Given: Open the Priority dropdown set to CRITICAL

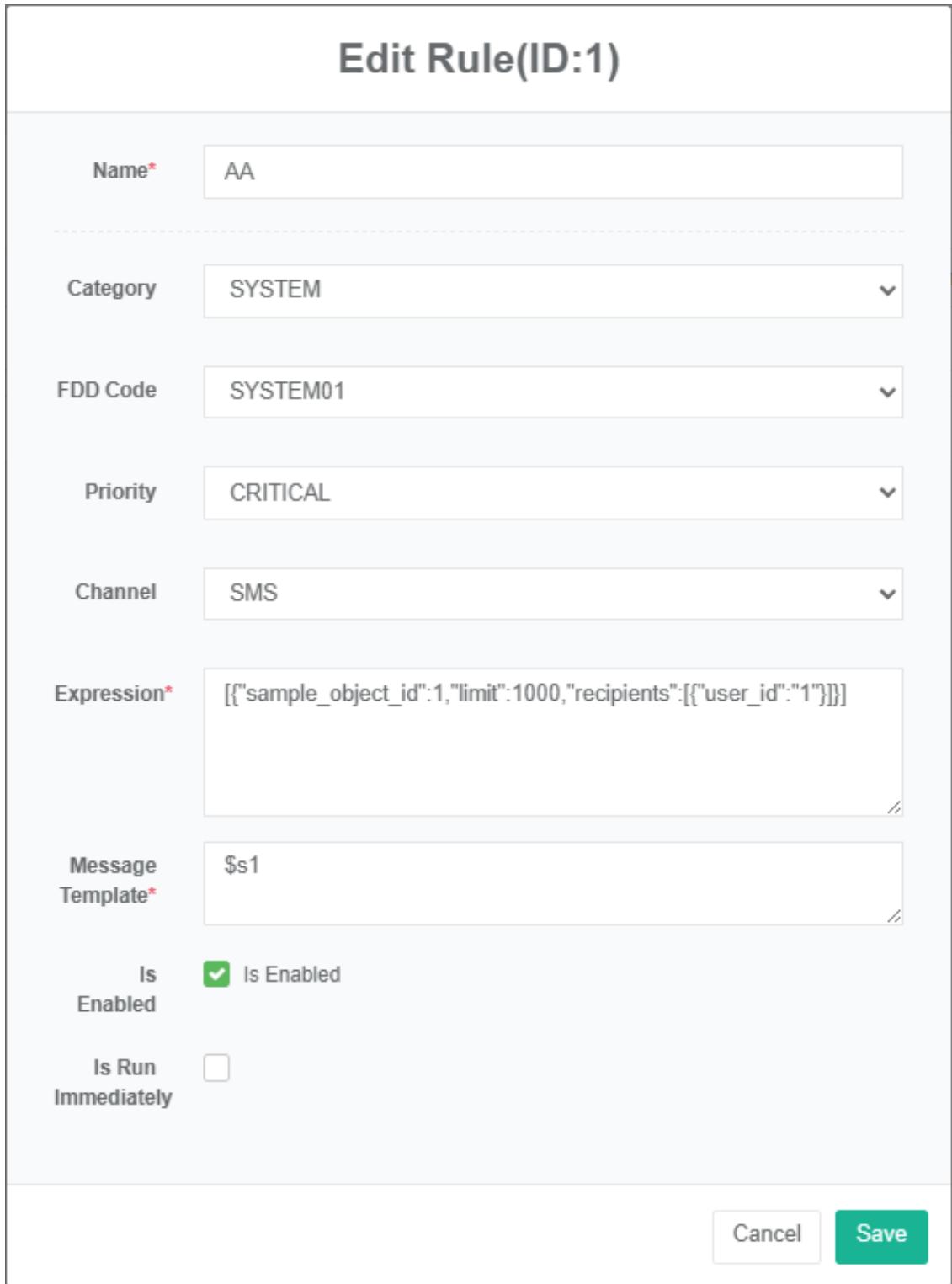Looking at the screenshot, I should tap(552, 493).
